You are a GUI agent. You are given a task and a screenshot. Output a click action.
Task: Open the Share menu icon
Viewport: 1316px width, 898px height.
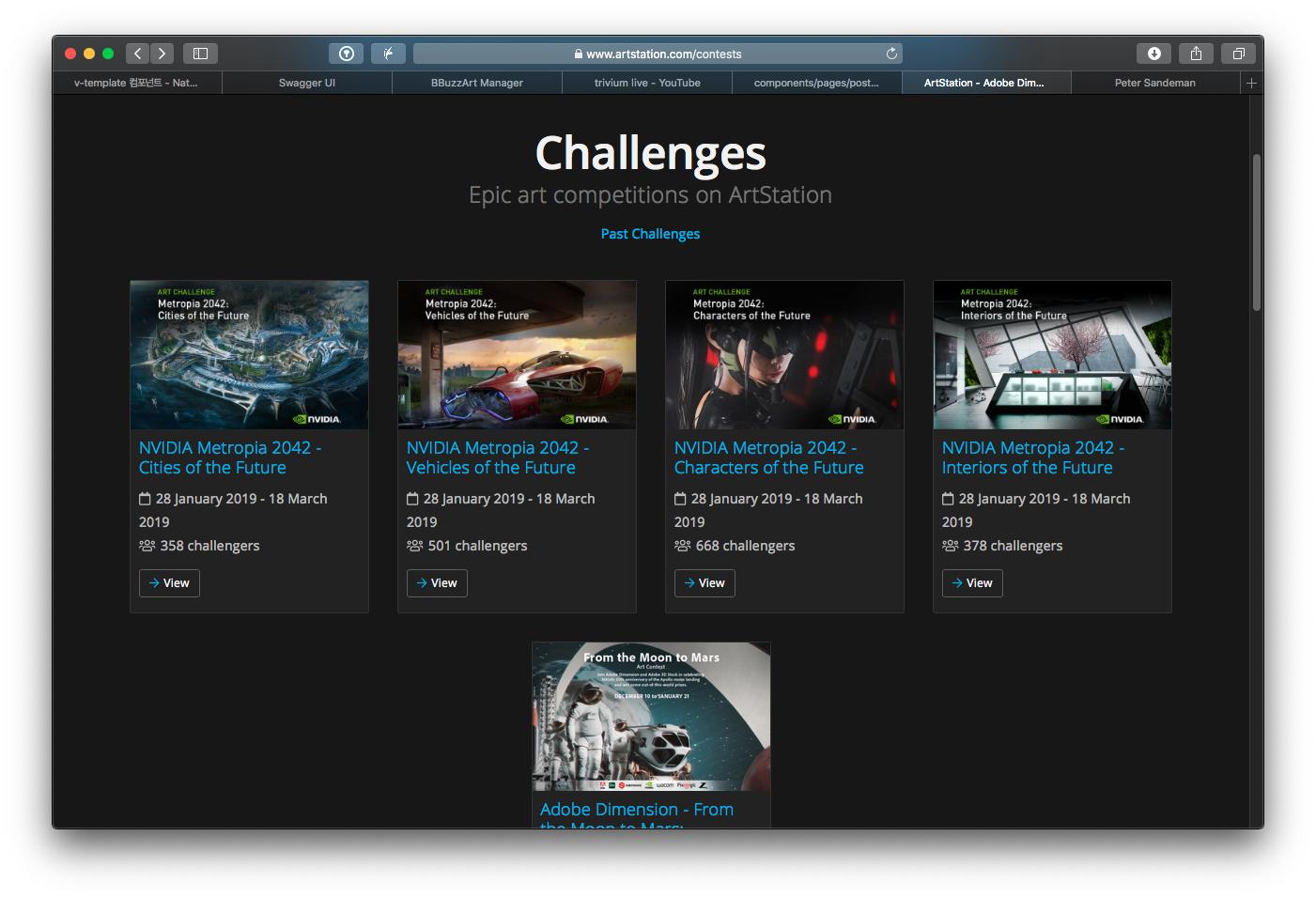tap(1196, 54)
